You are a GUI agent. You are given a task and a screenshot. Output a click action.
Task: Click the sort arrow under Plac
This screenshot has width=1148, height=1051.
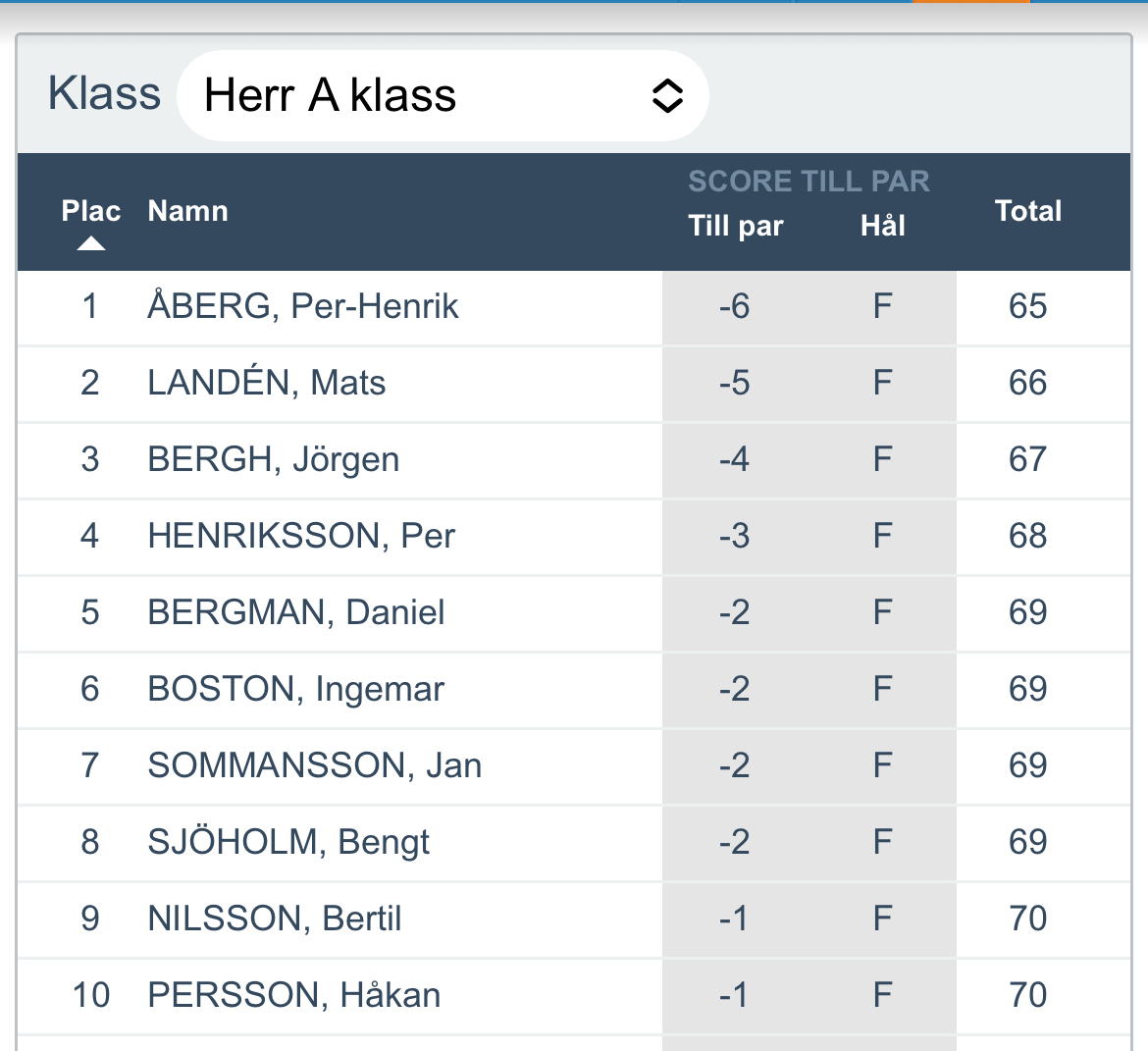click(x=91, y=243)
